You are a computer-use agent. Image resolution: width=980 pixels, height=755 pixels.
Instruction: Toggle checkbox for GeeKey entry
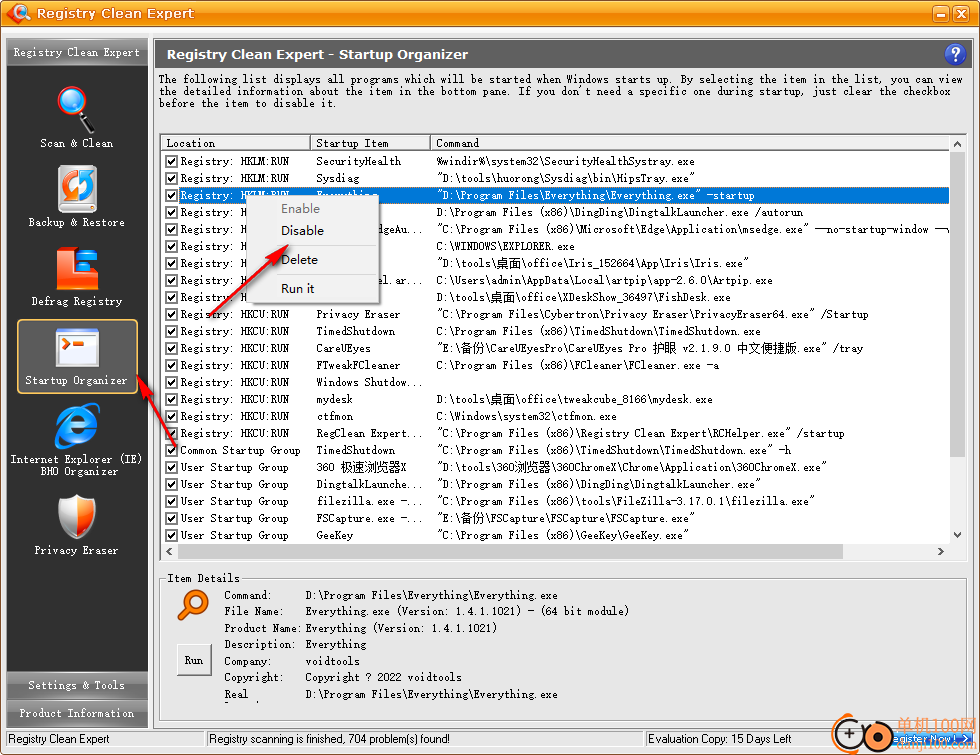[172, 535]
